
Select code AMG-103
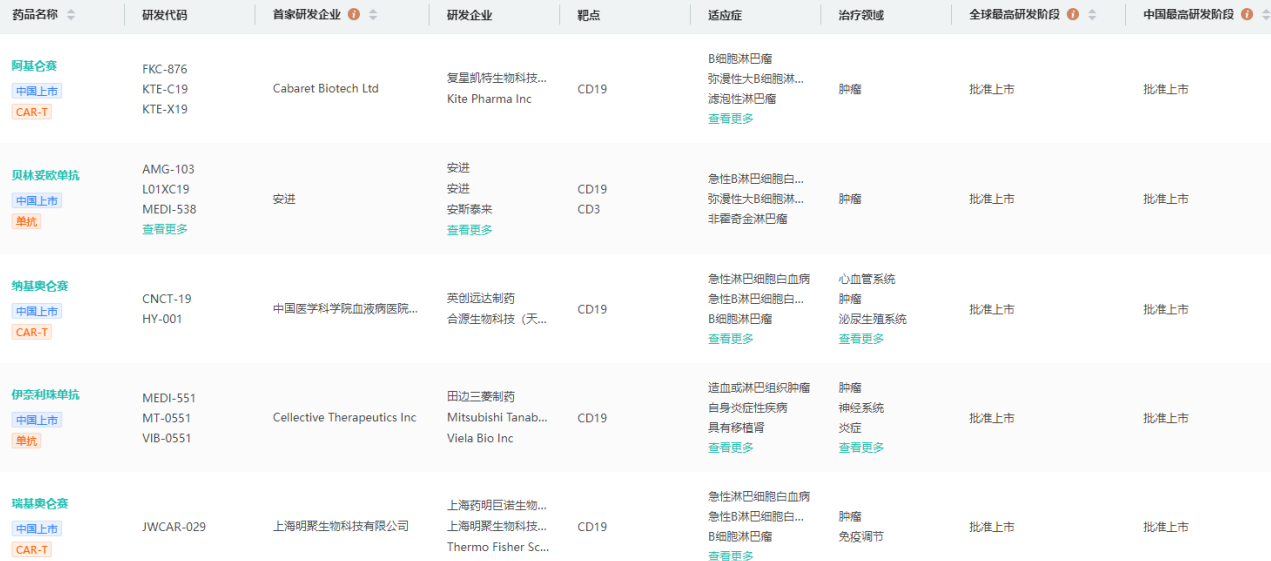[x=168, y=169]
